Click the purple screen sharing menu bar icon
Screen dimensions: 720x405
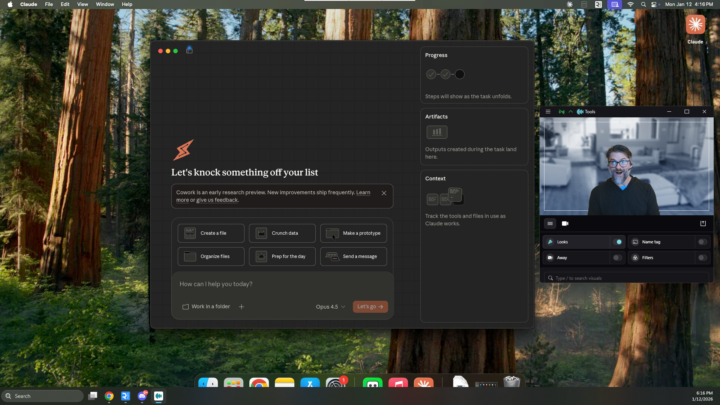614,4
